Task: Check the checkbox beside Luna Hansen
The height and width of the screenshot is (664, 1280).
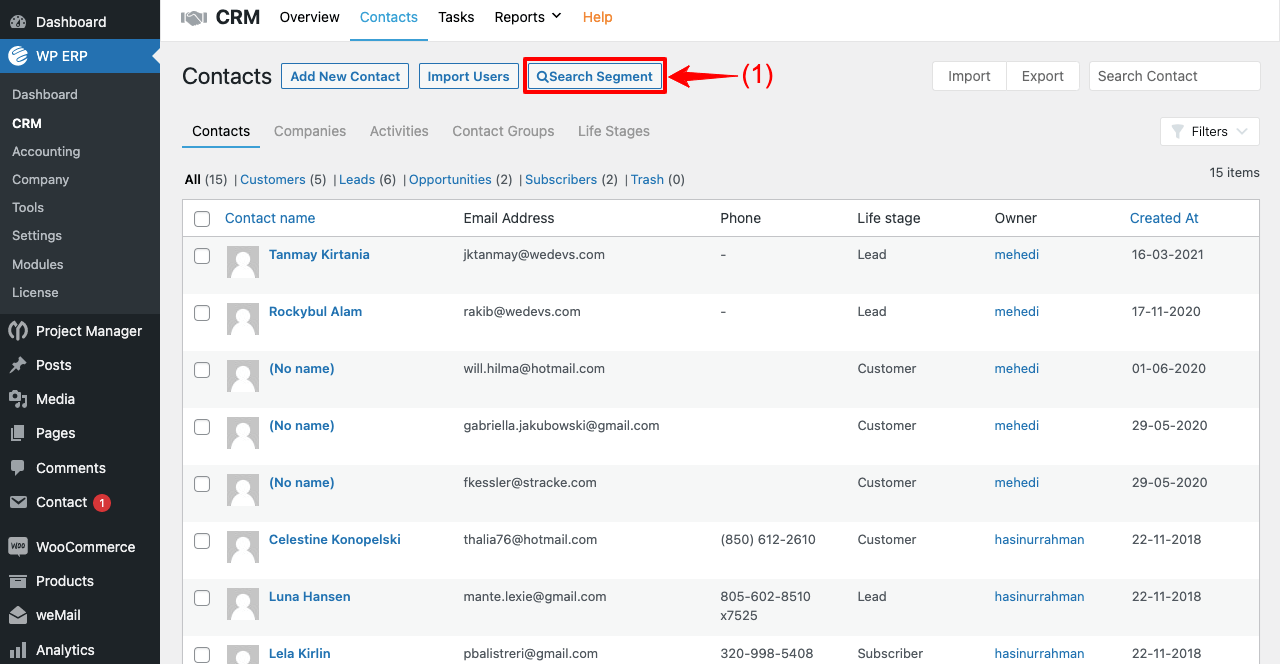Action: pyautogui.click(x=202, y=598)
